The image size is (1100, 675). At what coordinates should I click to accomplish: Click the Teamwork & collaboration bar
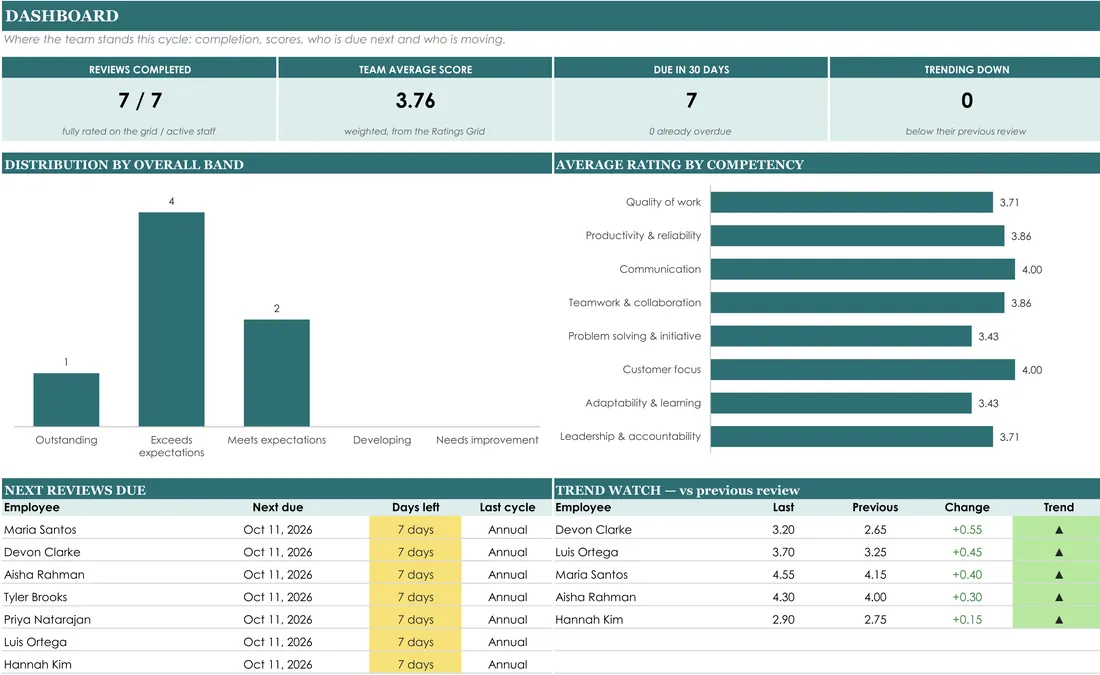(x=857, y=302)
